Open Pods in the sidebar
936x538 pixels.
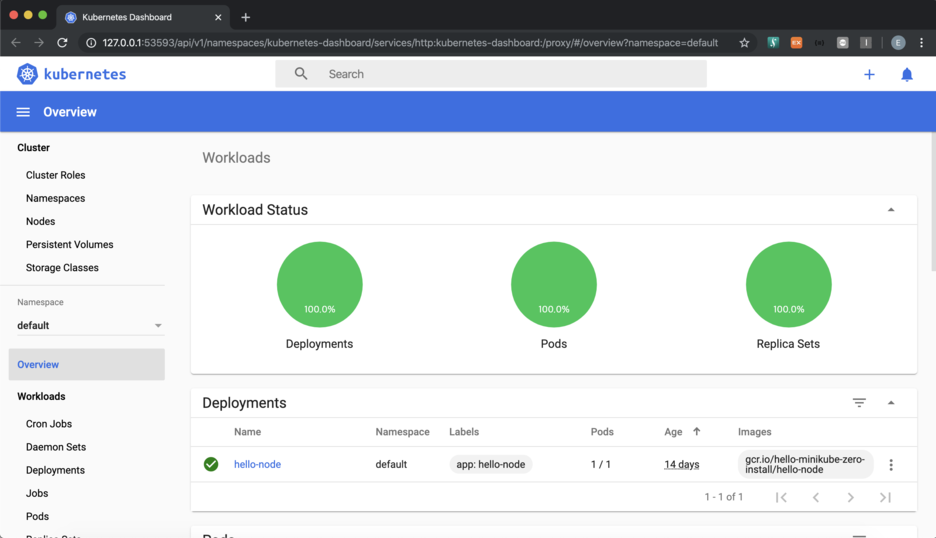[38, 517]
